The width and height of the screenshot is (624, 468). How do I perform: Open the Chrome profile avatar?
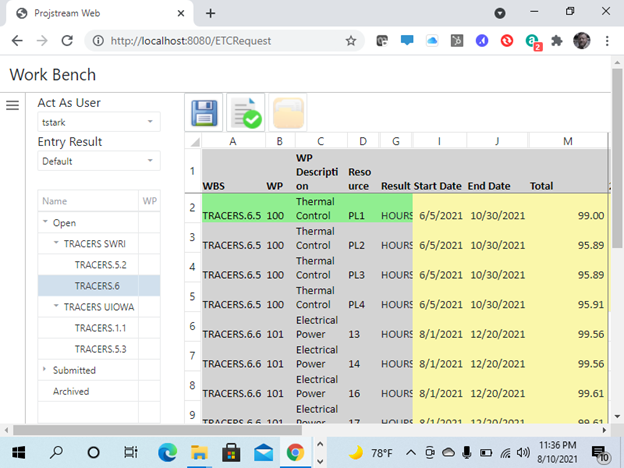pos(581,41)
